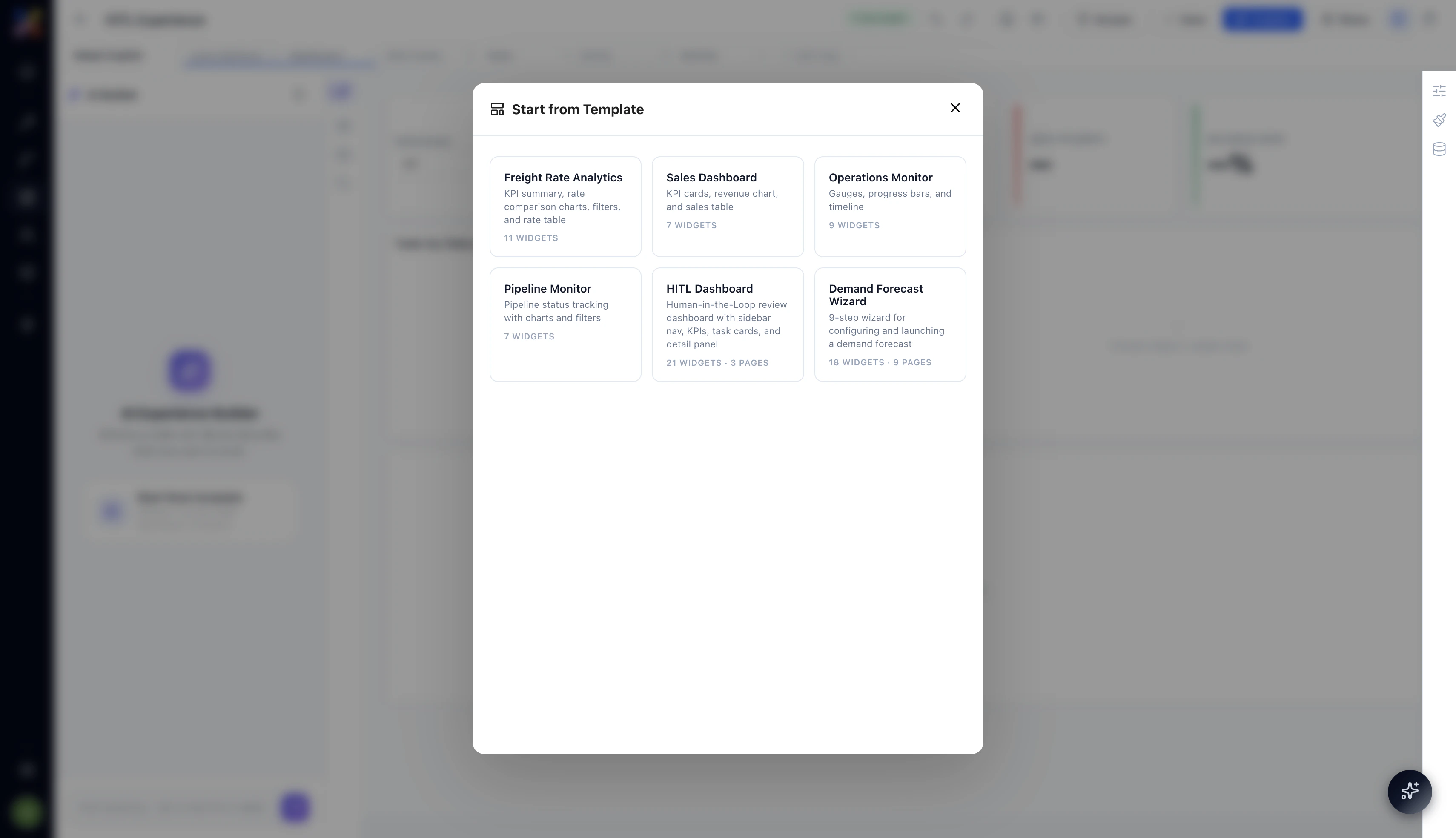The image size is (1456, 838).
Task: Select the Pipeline Monitor template card
Action: [x=565, y=324]
